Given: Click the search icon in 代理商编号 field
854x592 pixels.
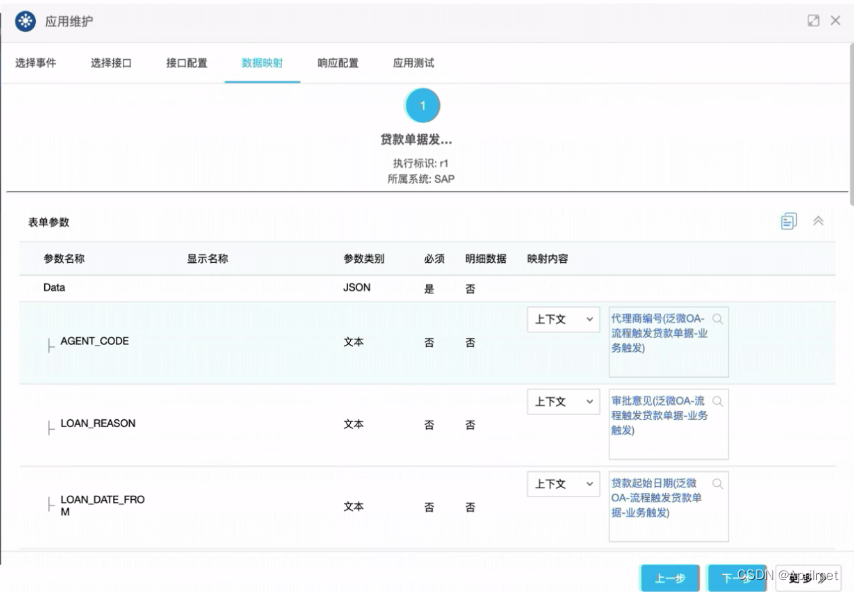Looking at the screenshot, I should [718, 319].
